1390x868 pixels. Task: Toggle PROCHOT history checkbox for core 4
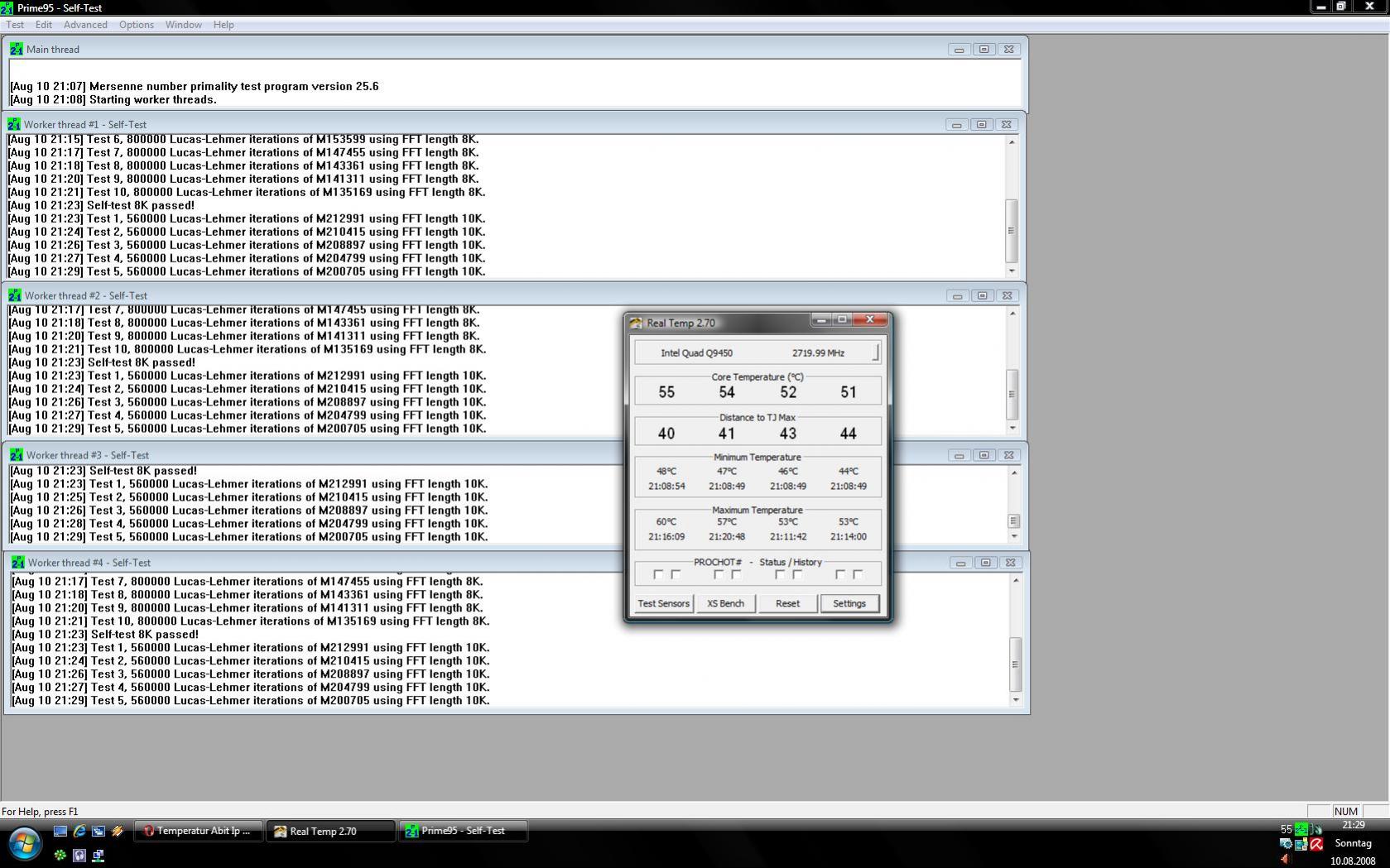point(858,574)
